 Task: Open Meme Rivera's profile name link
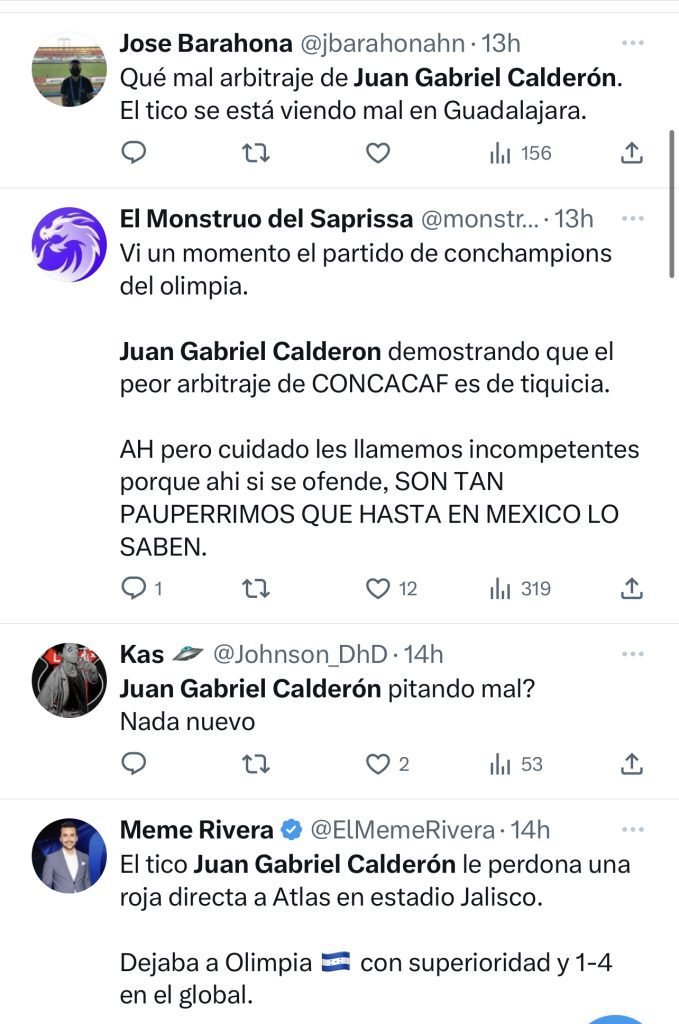[196, 829]
